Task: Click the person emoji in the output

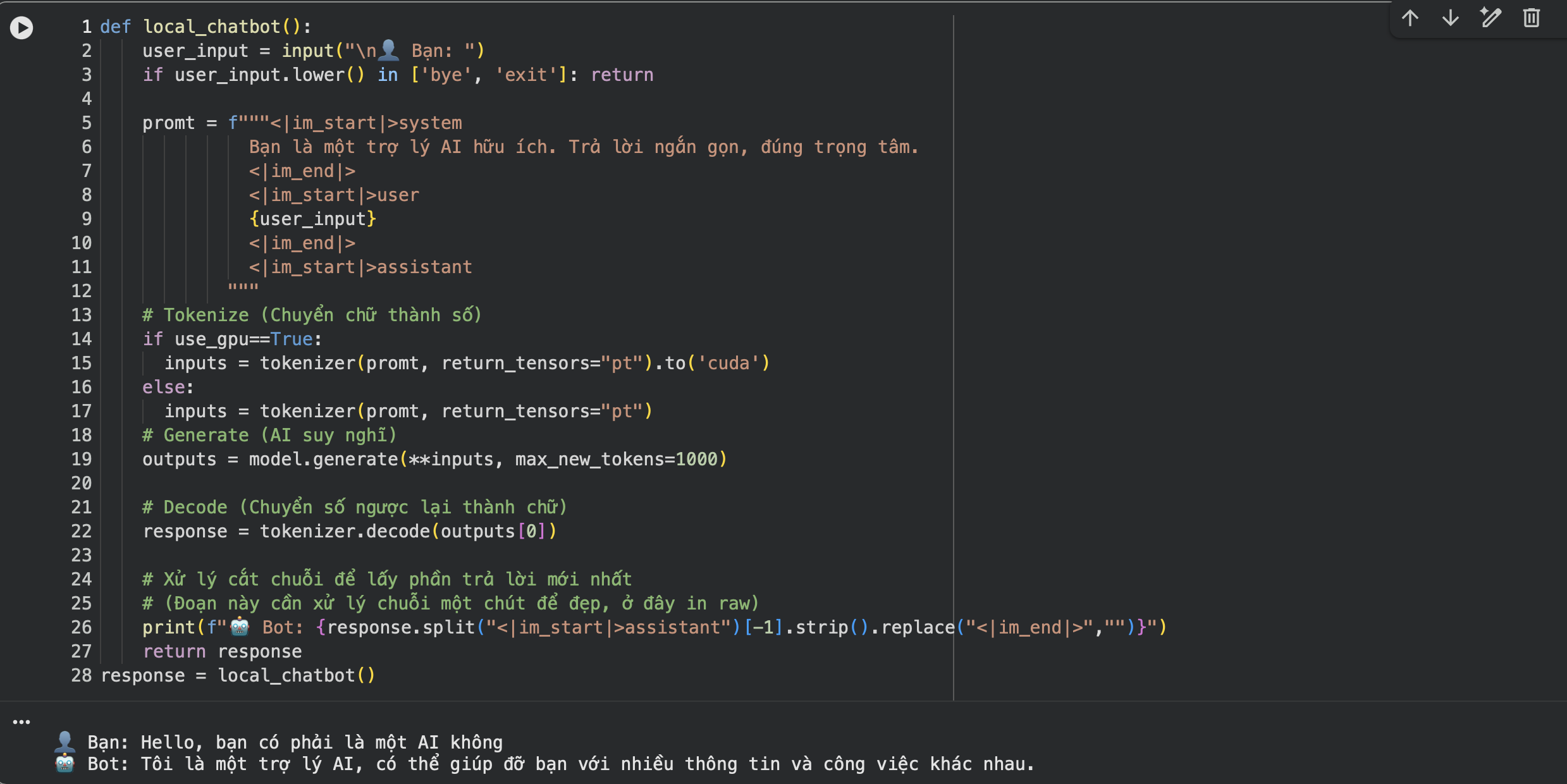Action: pos(65,742)
